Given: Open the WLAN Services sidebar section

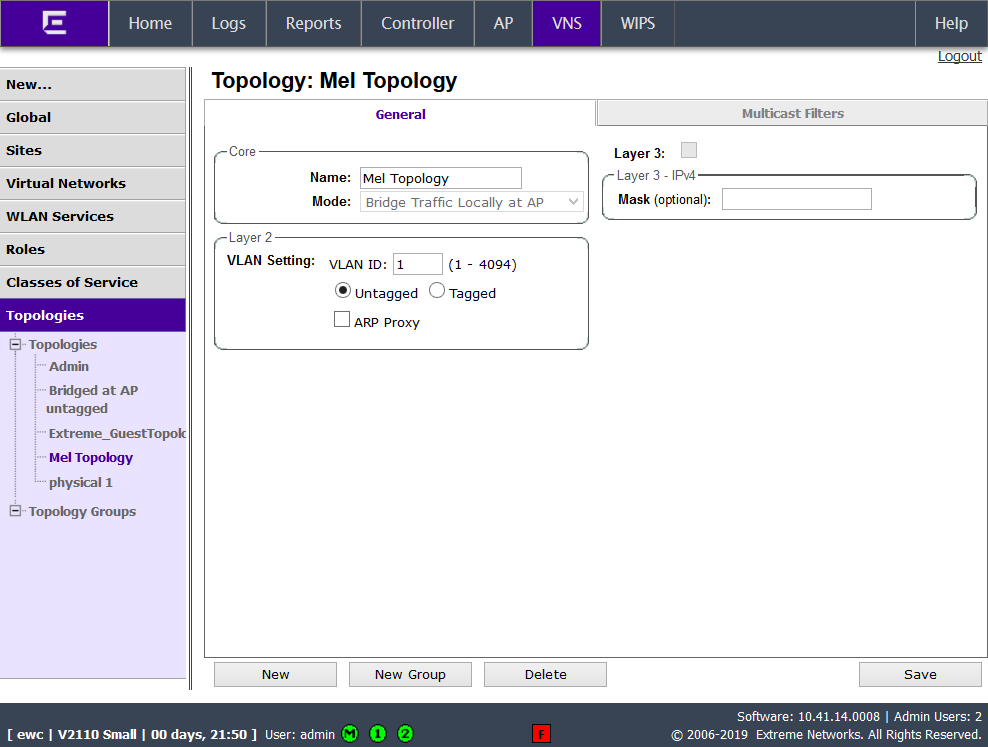Looking at the screenshot, I should point(93,216).
